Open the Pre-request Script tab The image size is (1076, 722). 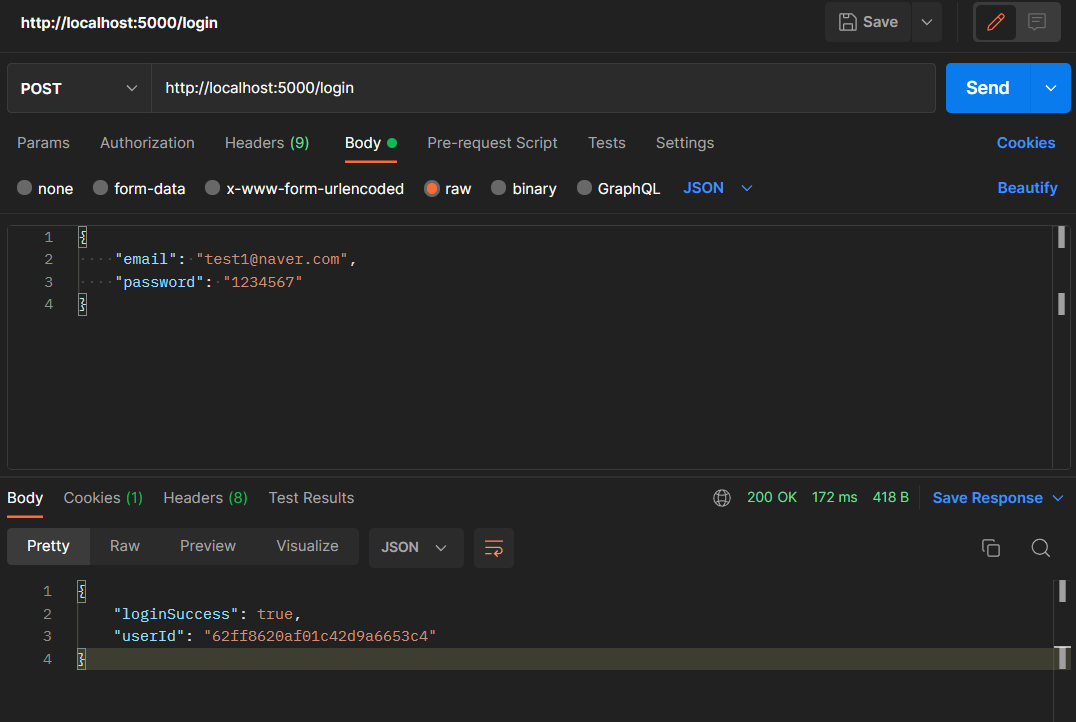pyautogui.click(x=492, y=143)
